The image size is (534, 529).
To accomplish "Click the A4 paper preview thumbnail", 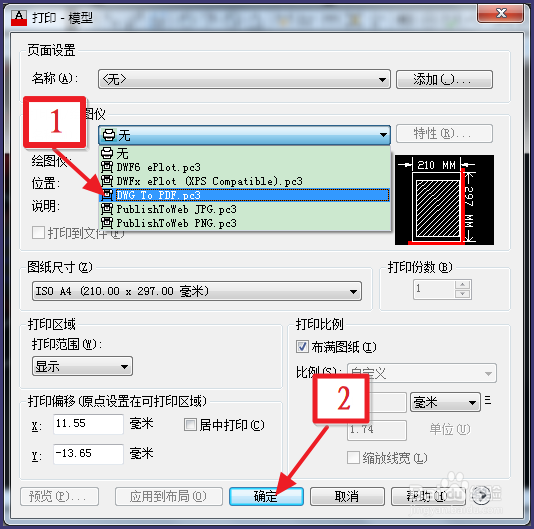I will (x=444, y=200).
